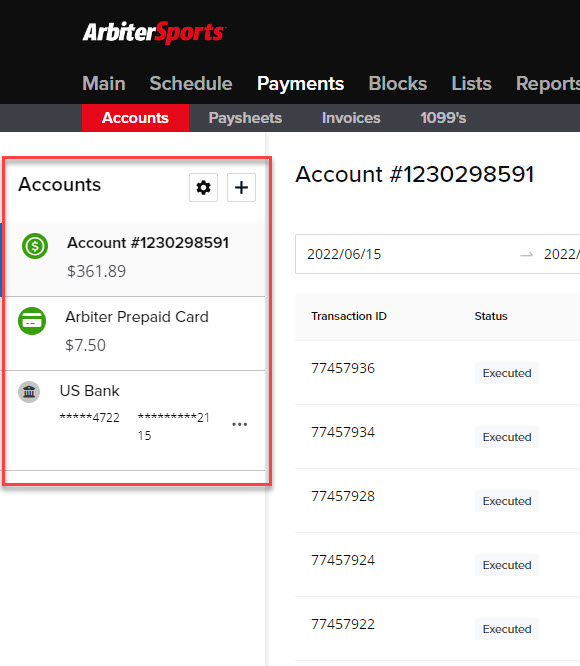This screenshot has width=580, height=666.
Task: Click the Transaction ID column header
Action: pos(349,316)
